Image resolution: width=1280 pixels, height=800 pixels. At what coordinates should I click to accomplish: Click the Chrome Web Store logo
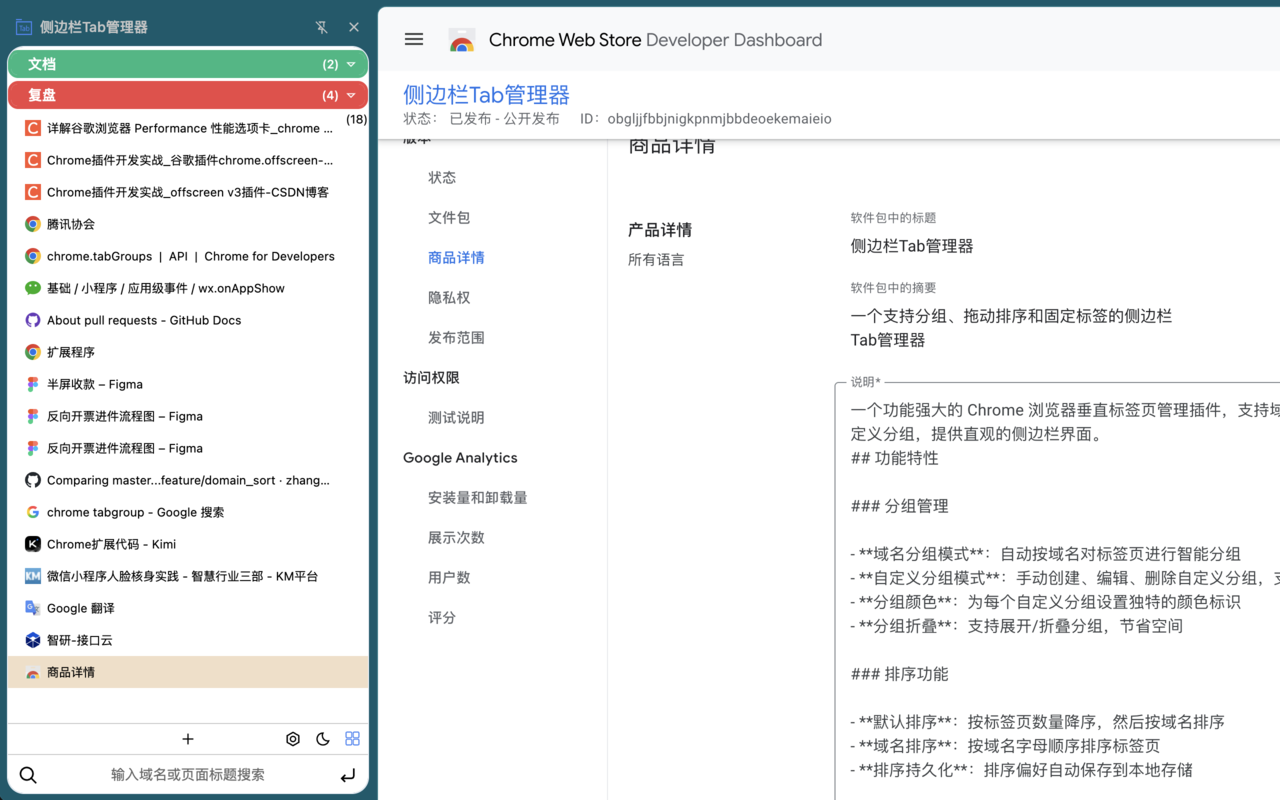pos(461,40)
